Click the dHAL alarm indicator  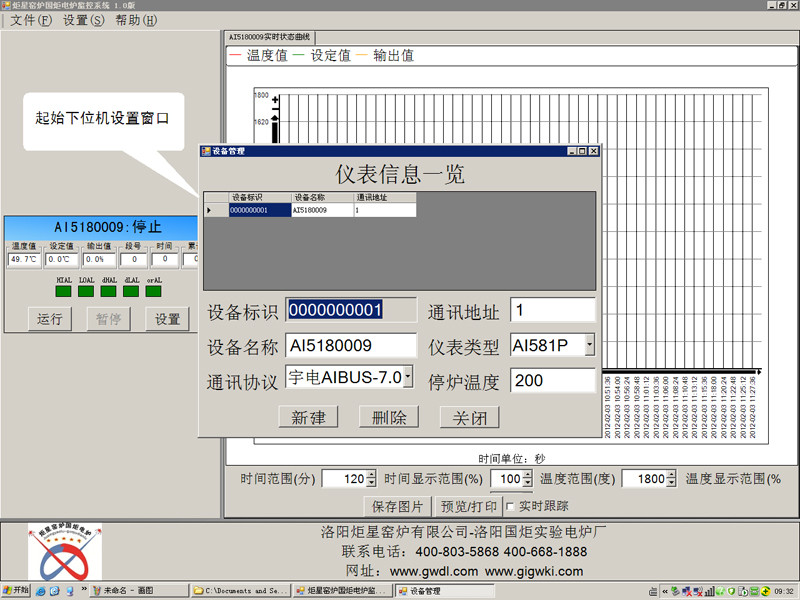click(x=109, y=291)
